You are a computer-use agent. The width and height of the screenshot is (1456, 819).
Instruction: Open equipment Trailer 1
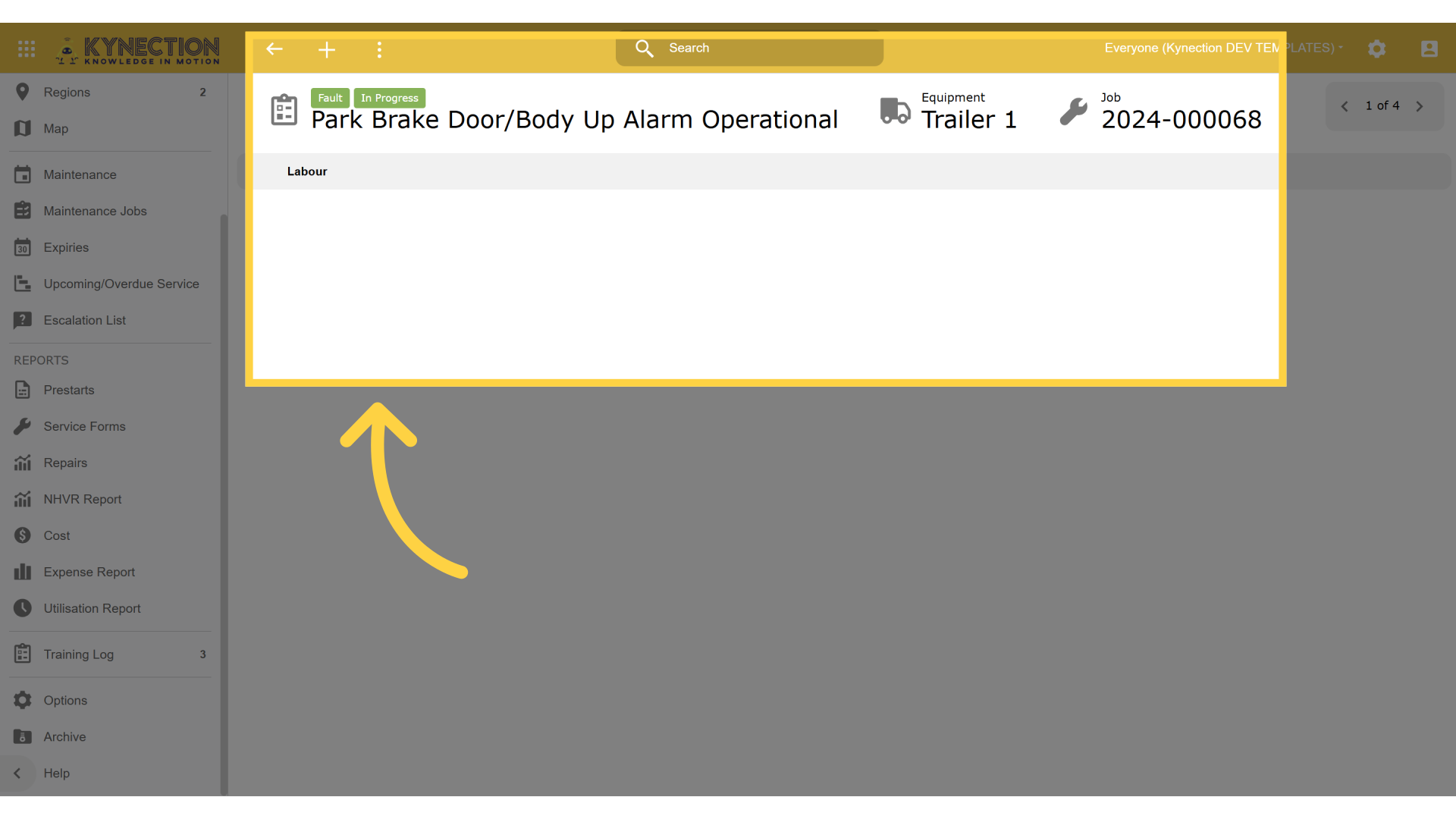(x=968, y=120)
